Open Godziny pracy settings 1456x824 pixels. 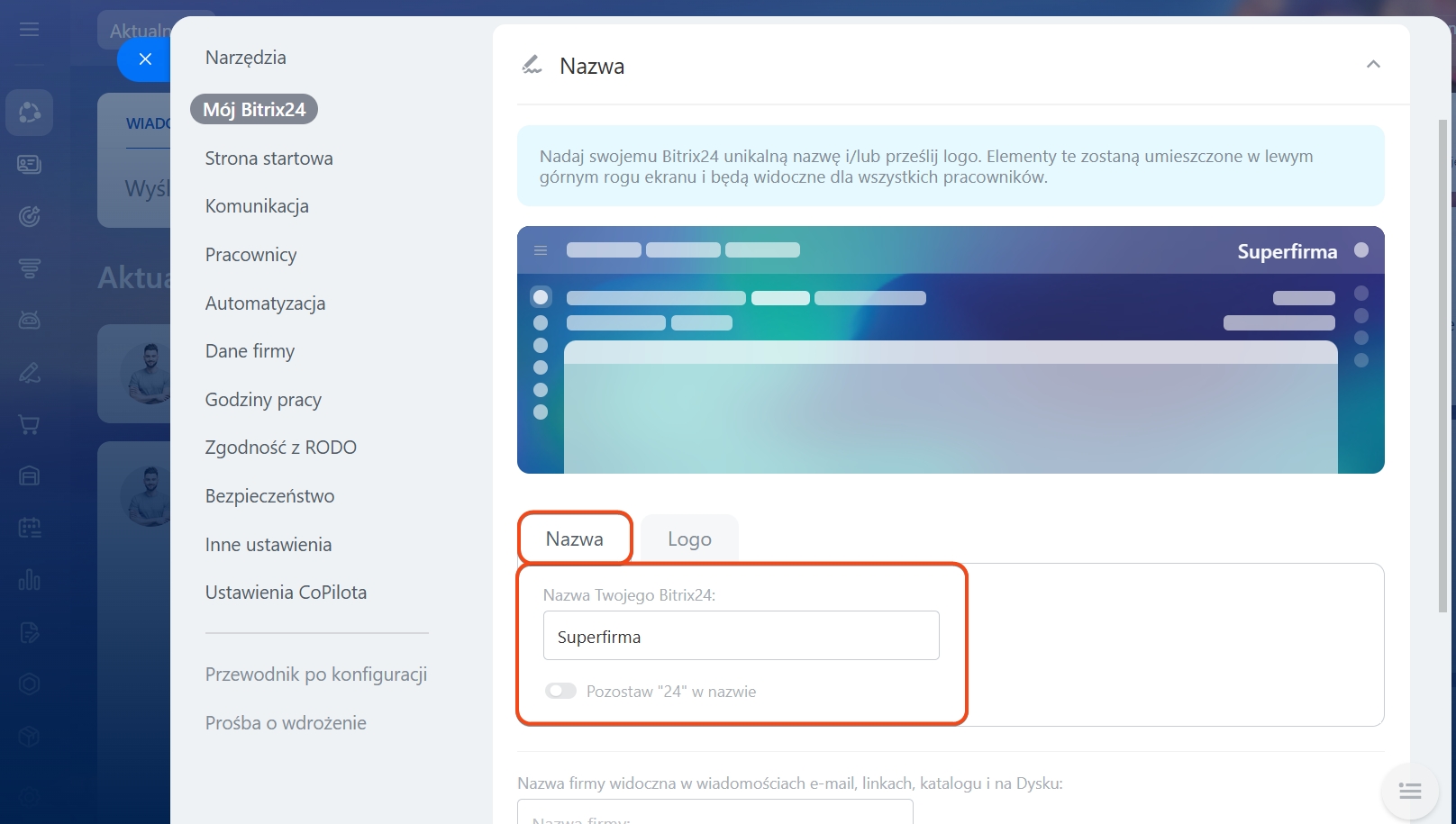[x=263, y=400]
